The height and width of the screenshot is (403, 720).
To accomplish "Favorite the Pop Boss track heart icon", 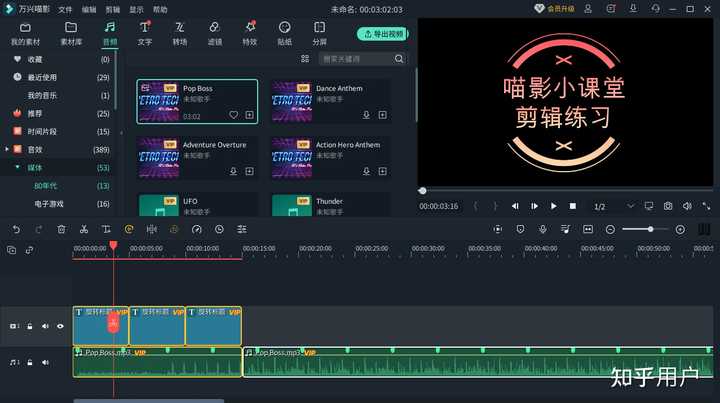I will (233, 115).
